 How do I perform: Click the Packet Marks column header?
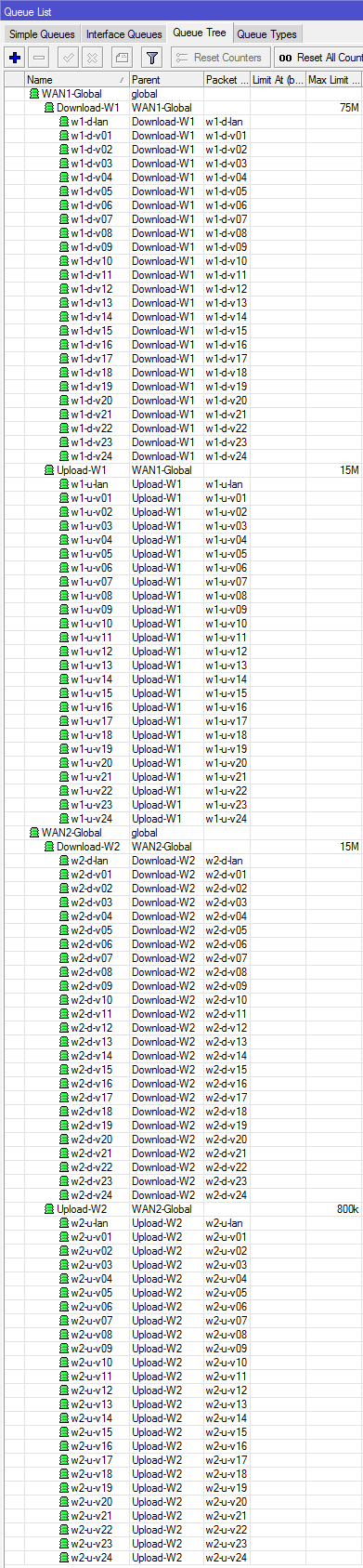click(x=227, y=80)
